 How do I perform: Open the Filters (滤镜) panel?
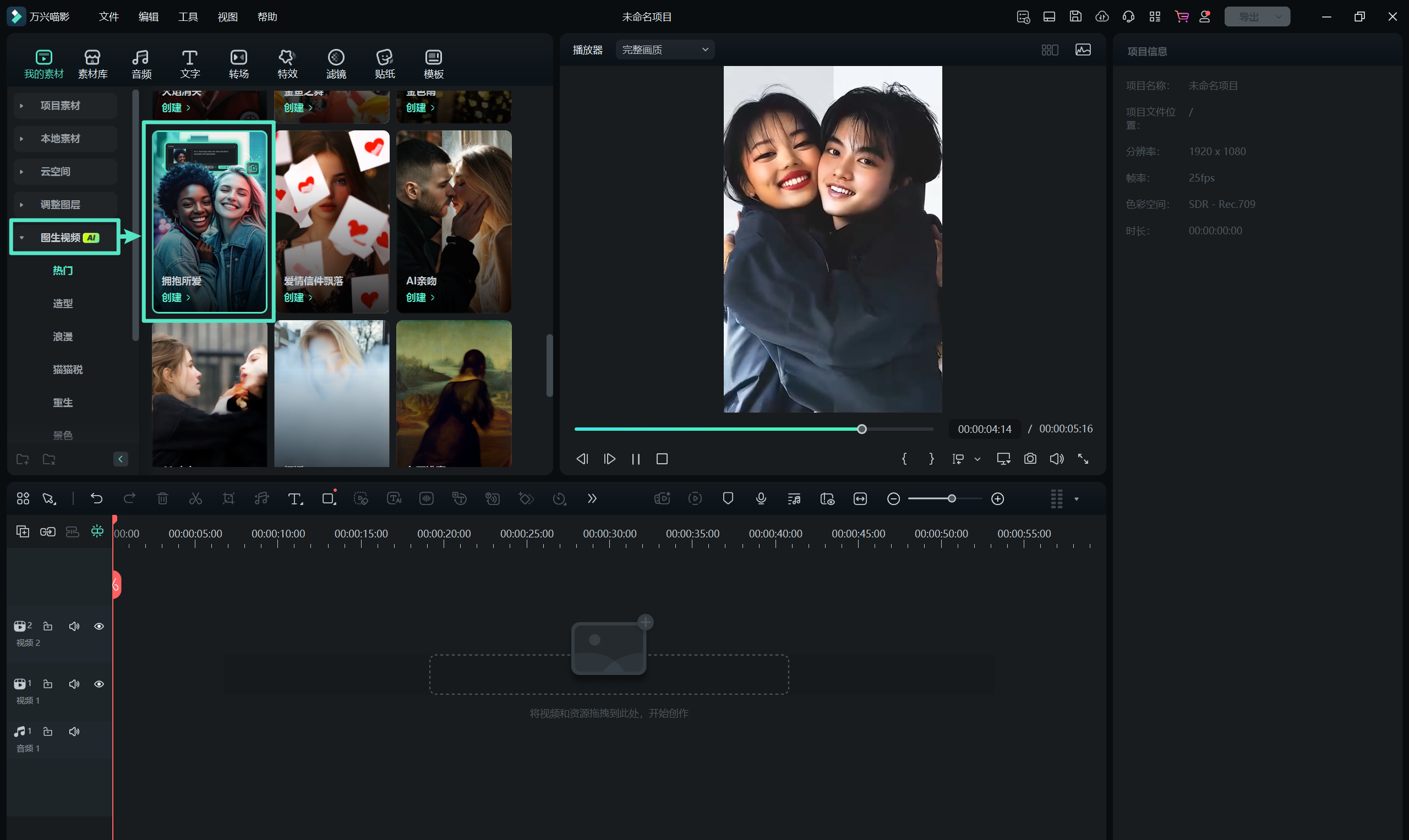(336, 63)
